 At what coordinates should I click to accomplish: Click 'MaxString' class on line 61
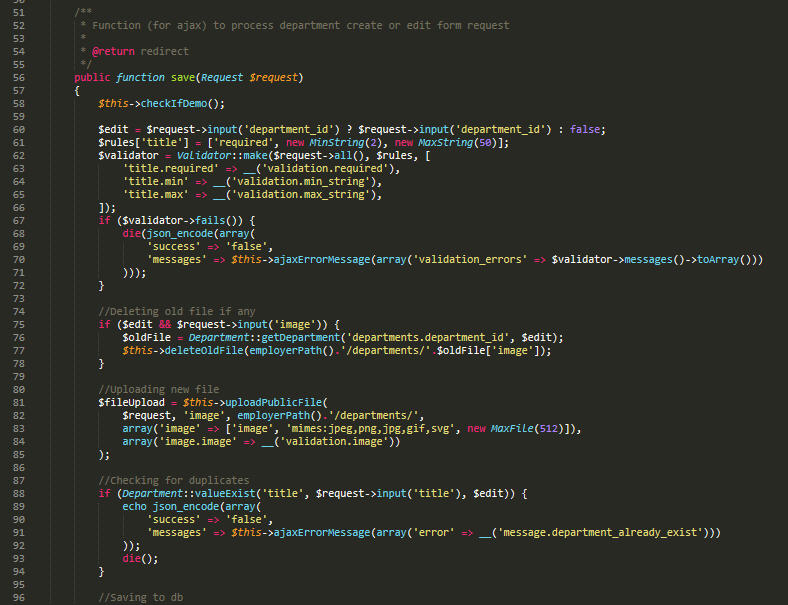click(446, 143)
